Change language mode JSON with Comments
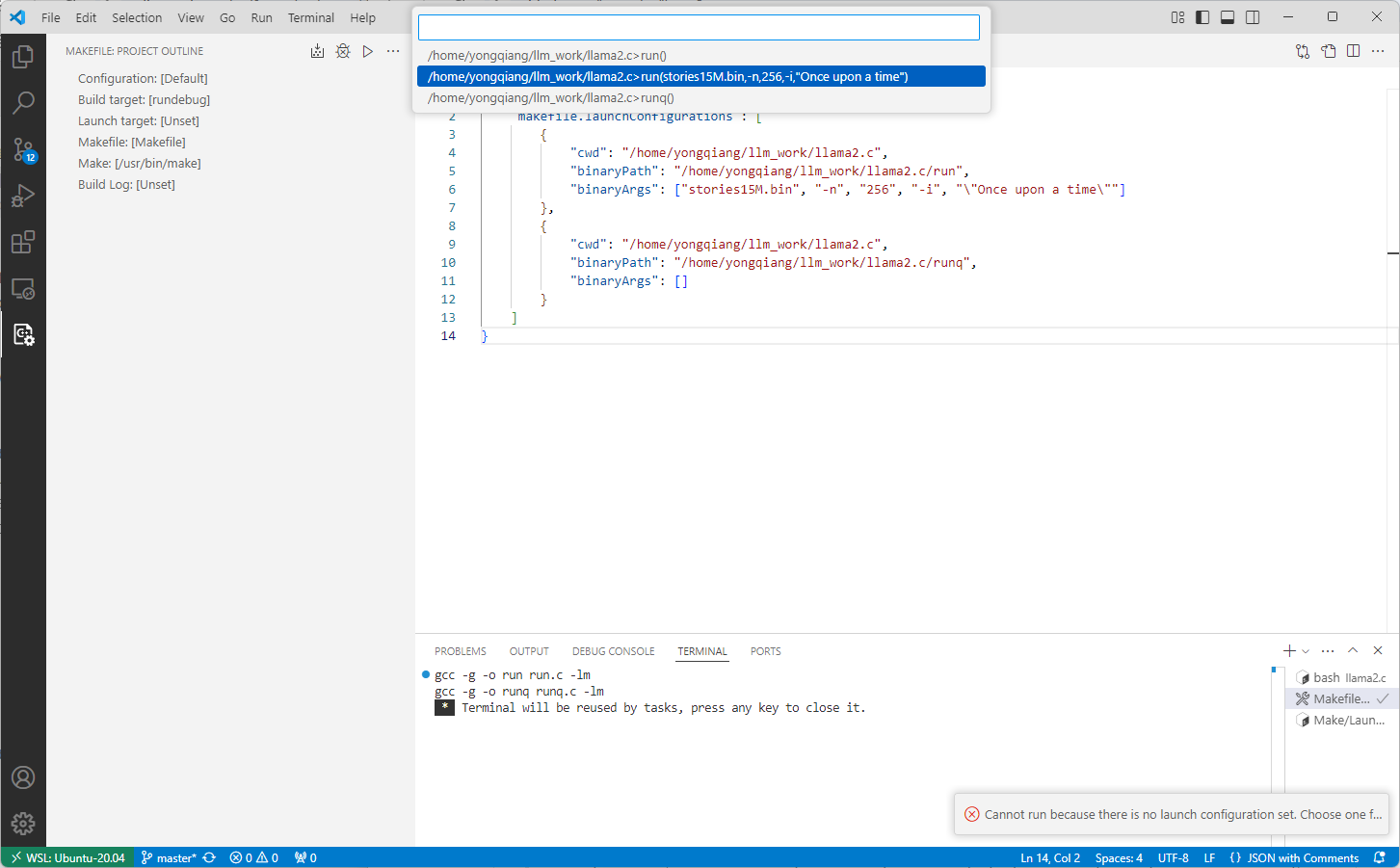Viewport: 1400px width, 868px height. pos(1294,857)
